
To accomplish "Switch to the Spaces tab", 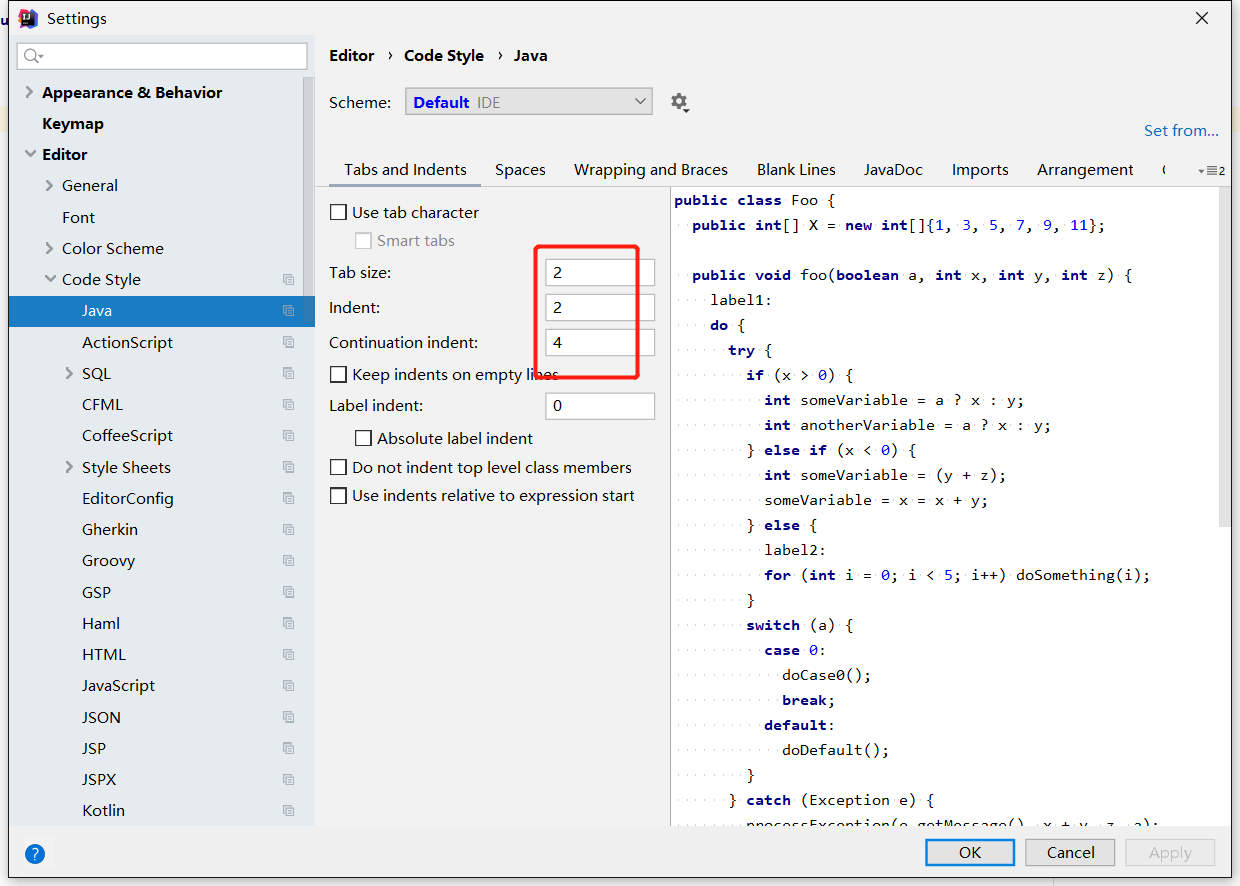I will click(520, 170).
